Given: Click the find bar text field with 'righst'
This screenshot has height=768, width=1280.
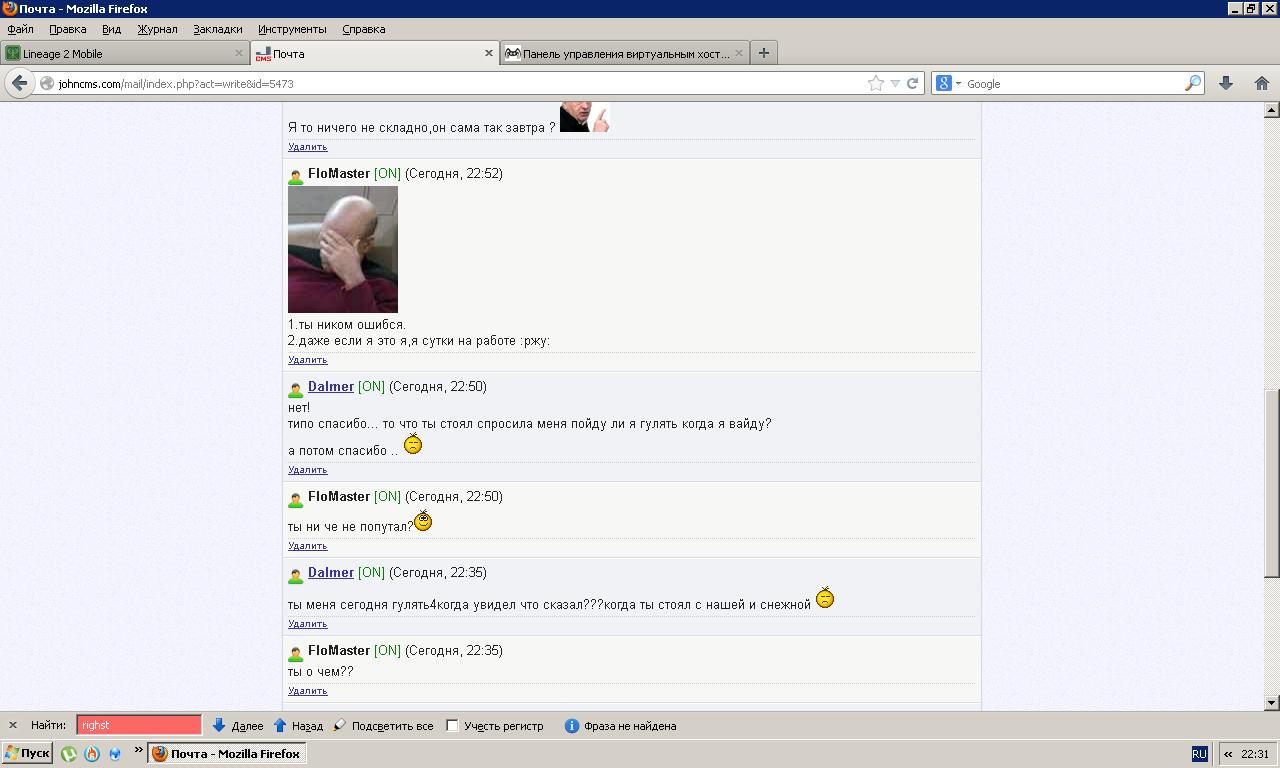Looking at the screenshot, I should point(139,725).
